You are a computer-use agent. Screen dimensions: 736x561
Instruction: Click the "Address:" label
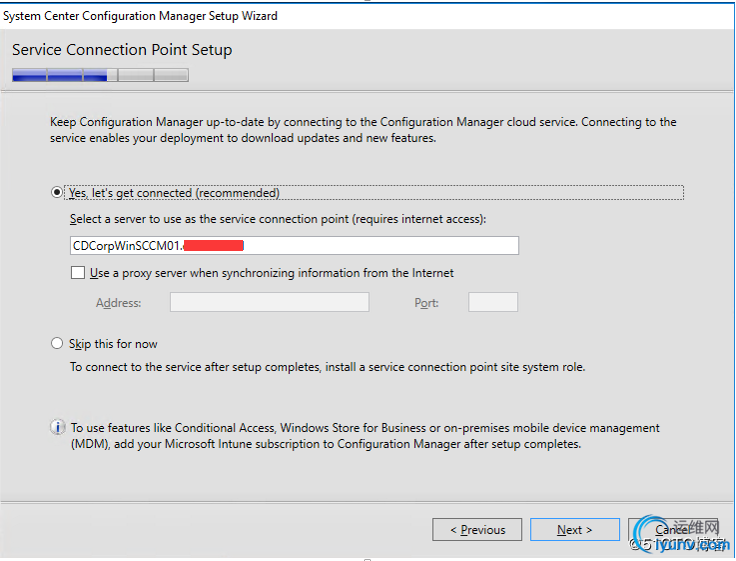pos(119,303)
